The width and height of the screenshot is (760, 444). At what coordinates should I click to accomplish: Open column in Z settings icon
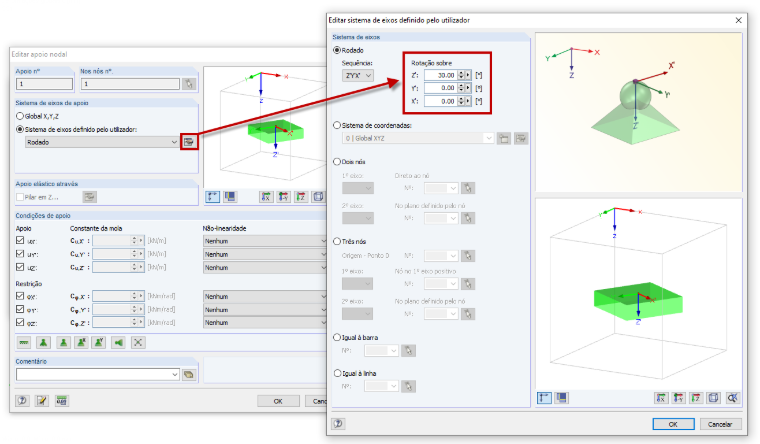90,197
